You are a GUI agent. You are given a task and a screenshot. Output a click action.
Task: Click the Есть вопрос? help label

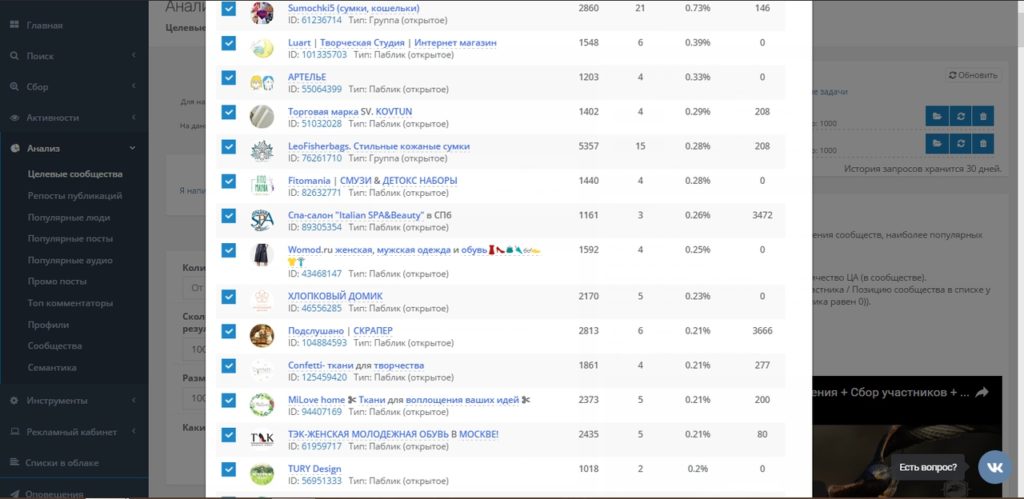click(x=928, y=467)
